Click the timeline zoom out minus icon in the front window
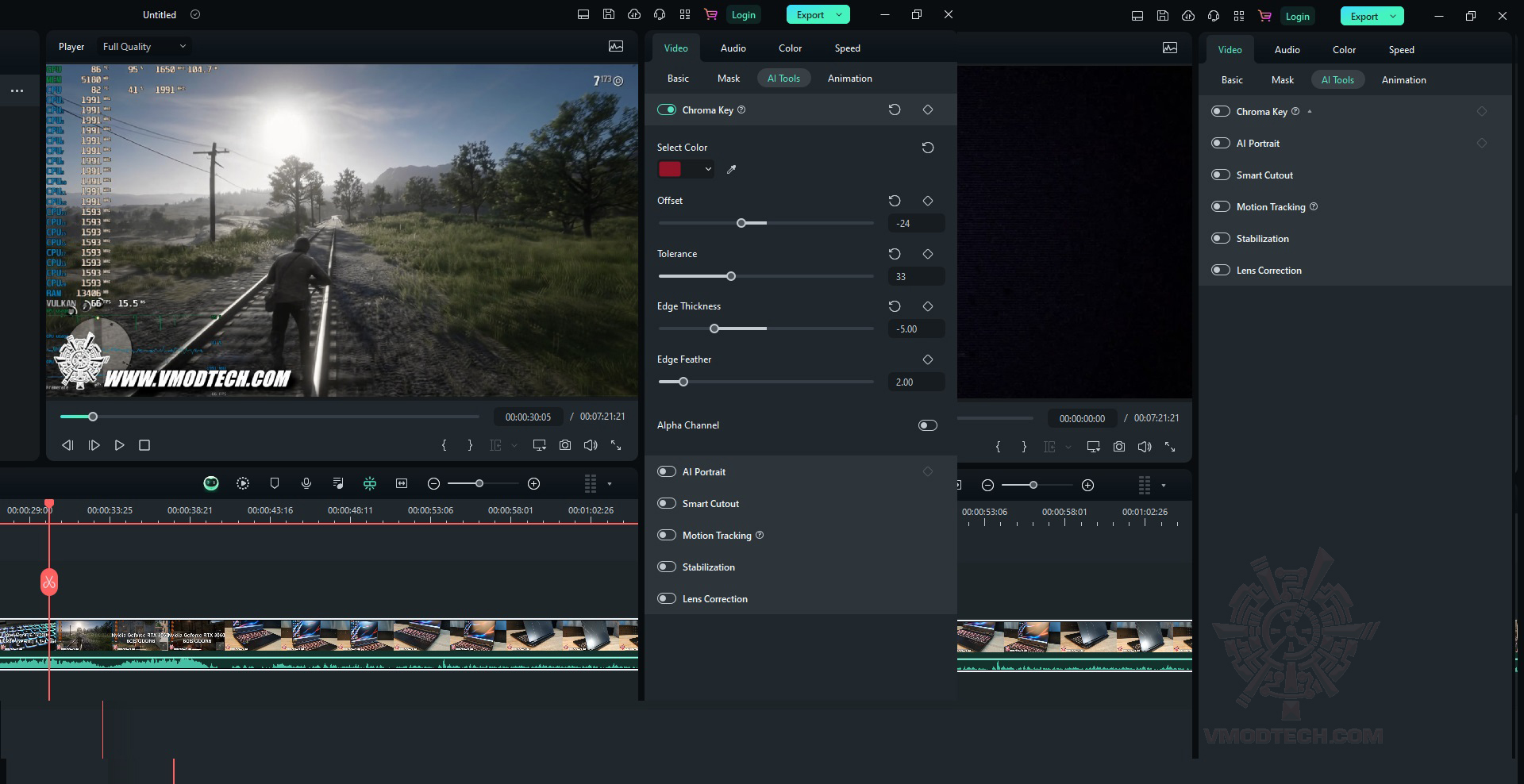1524x784 pixels. [x=433, y=483]
